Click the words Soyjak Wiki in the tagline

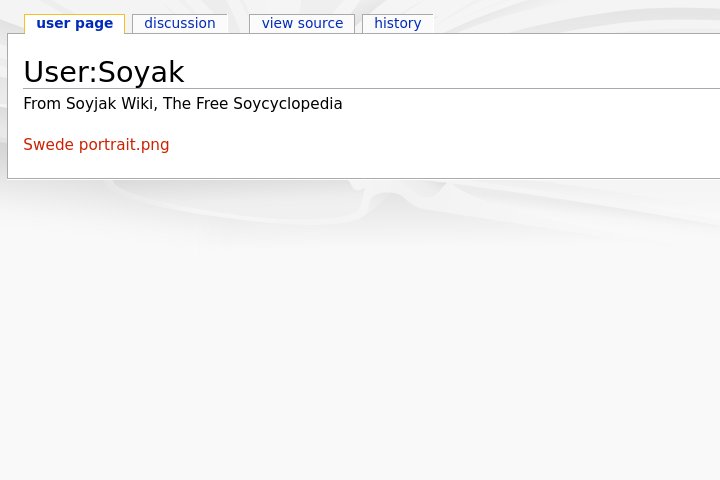112,104
